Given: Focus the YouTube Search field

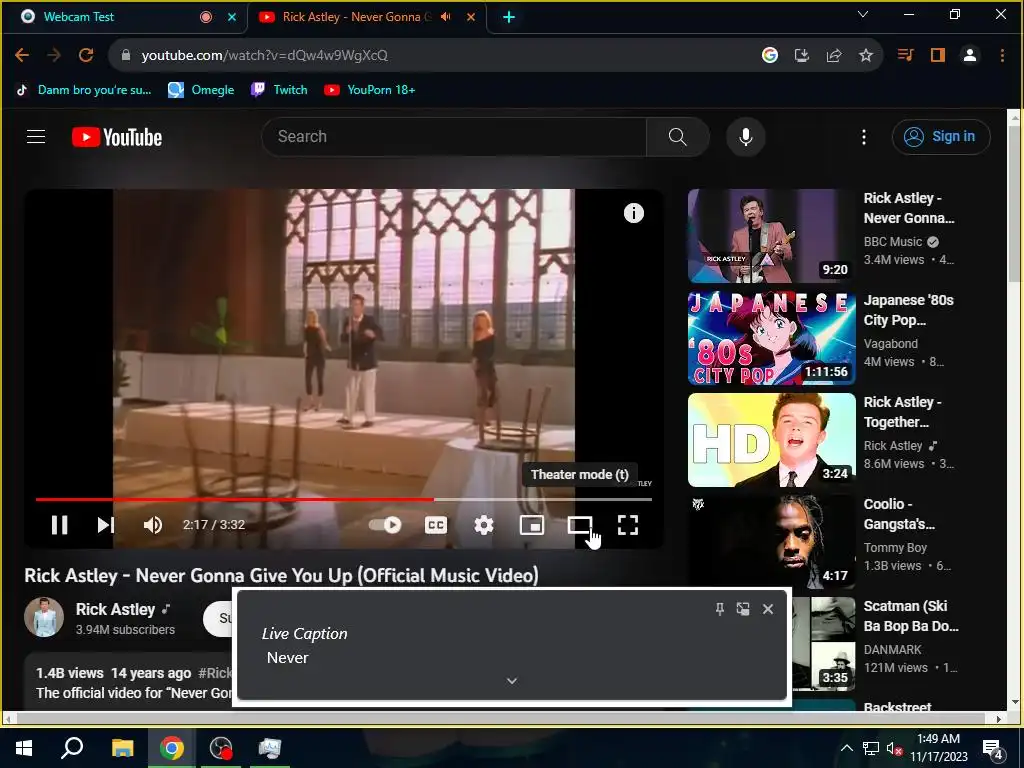Looking at the screenshot, I should (454, 136).
